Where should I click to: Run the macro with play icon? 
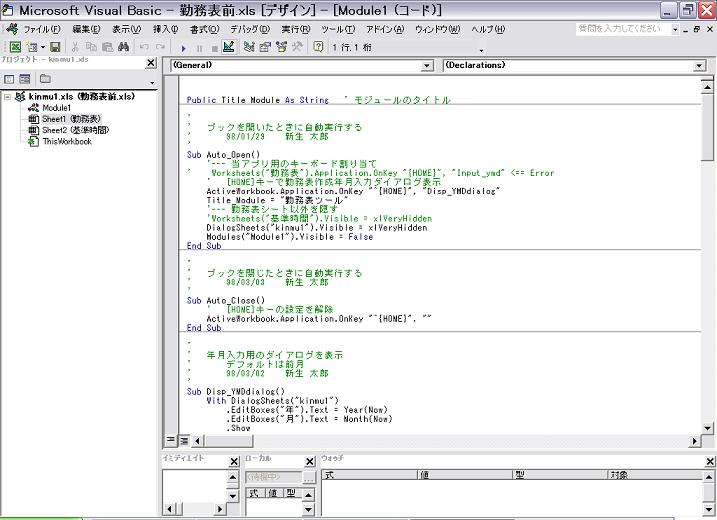pyautogui.click(x=183, y=48)
